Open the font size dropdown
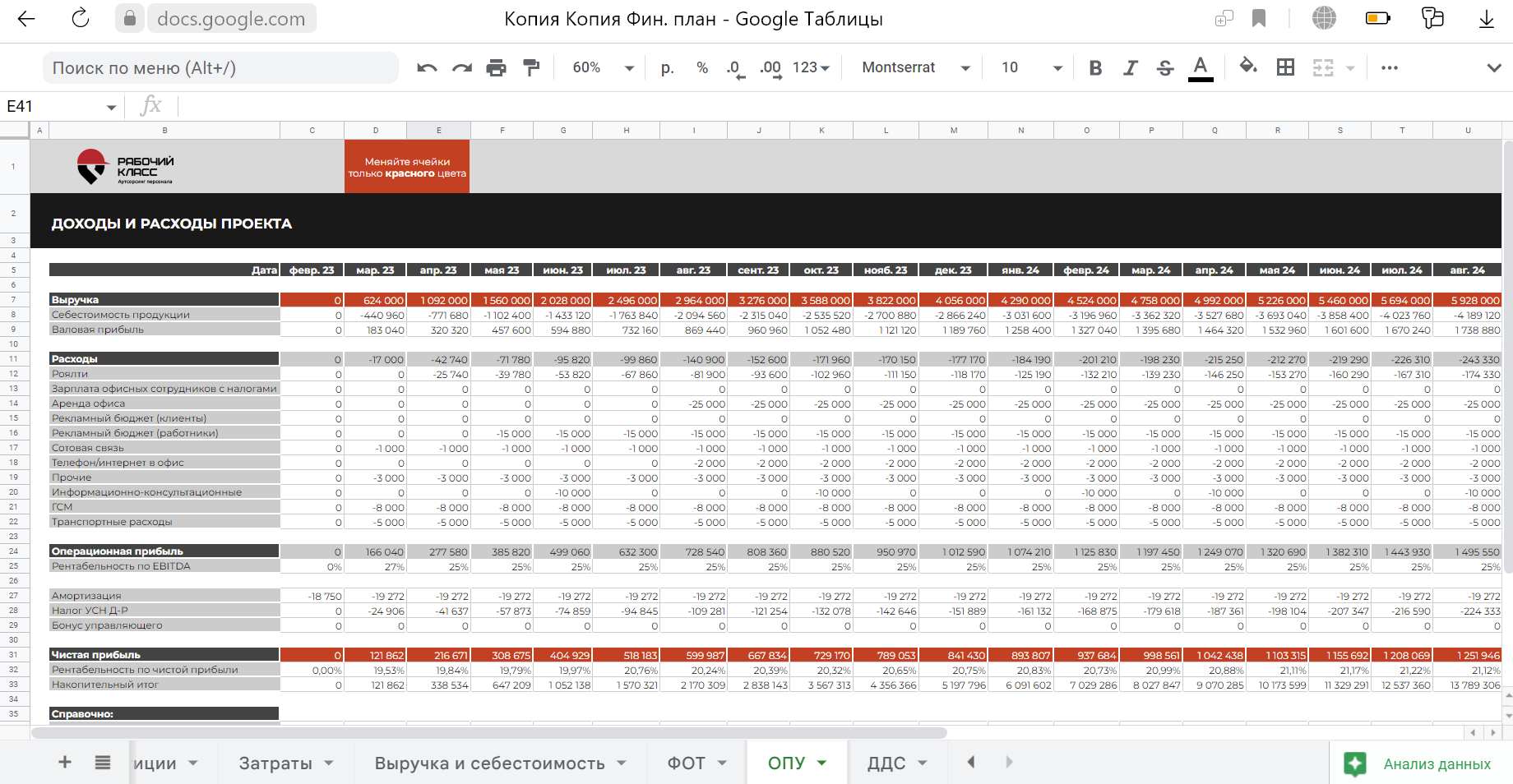Viewport: 1513px width, 784px height. [x=1032, y=68]
